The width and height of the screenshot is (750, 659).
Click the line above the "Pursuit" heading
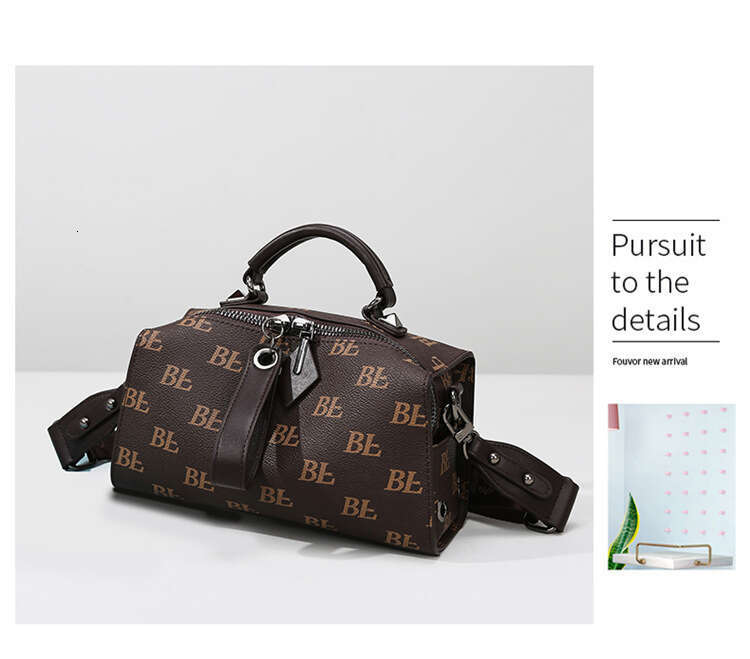click(x=665, y=220)
